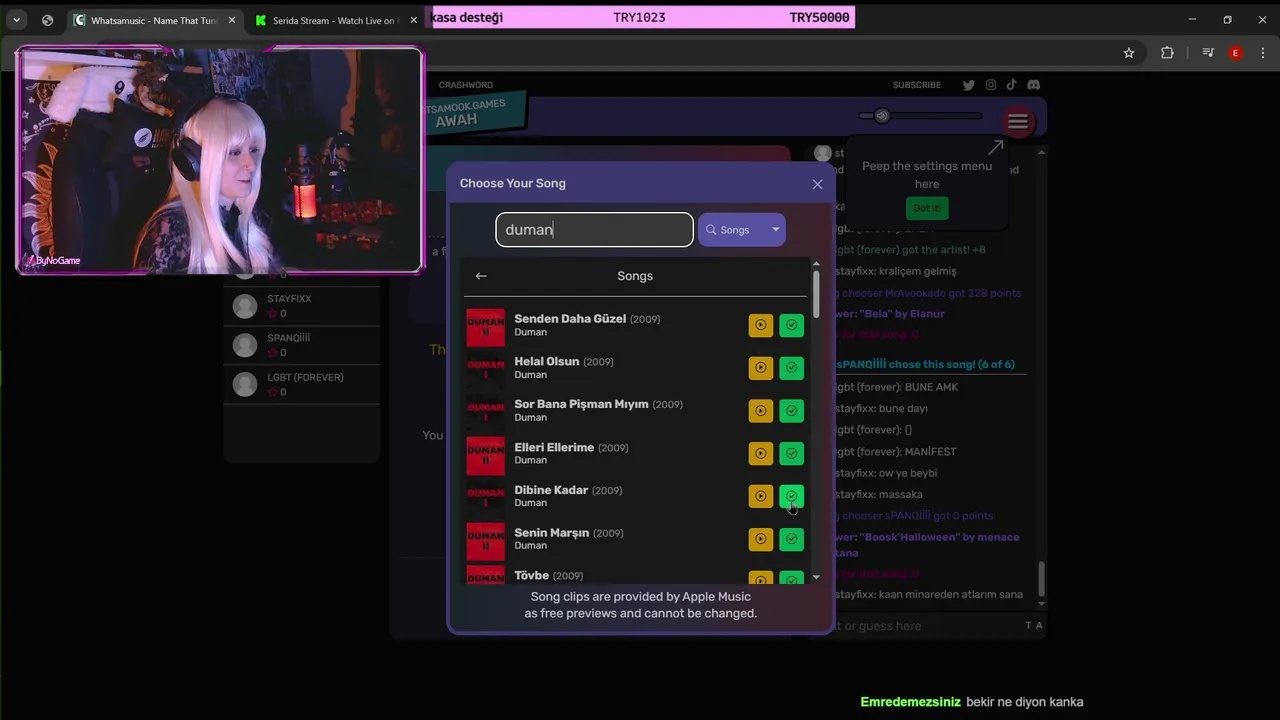Image resolution: width=1280 pixels, height=720 pixels.
Task: Preview the song Helal Olsun
Action: tap(761, 368)
